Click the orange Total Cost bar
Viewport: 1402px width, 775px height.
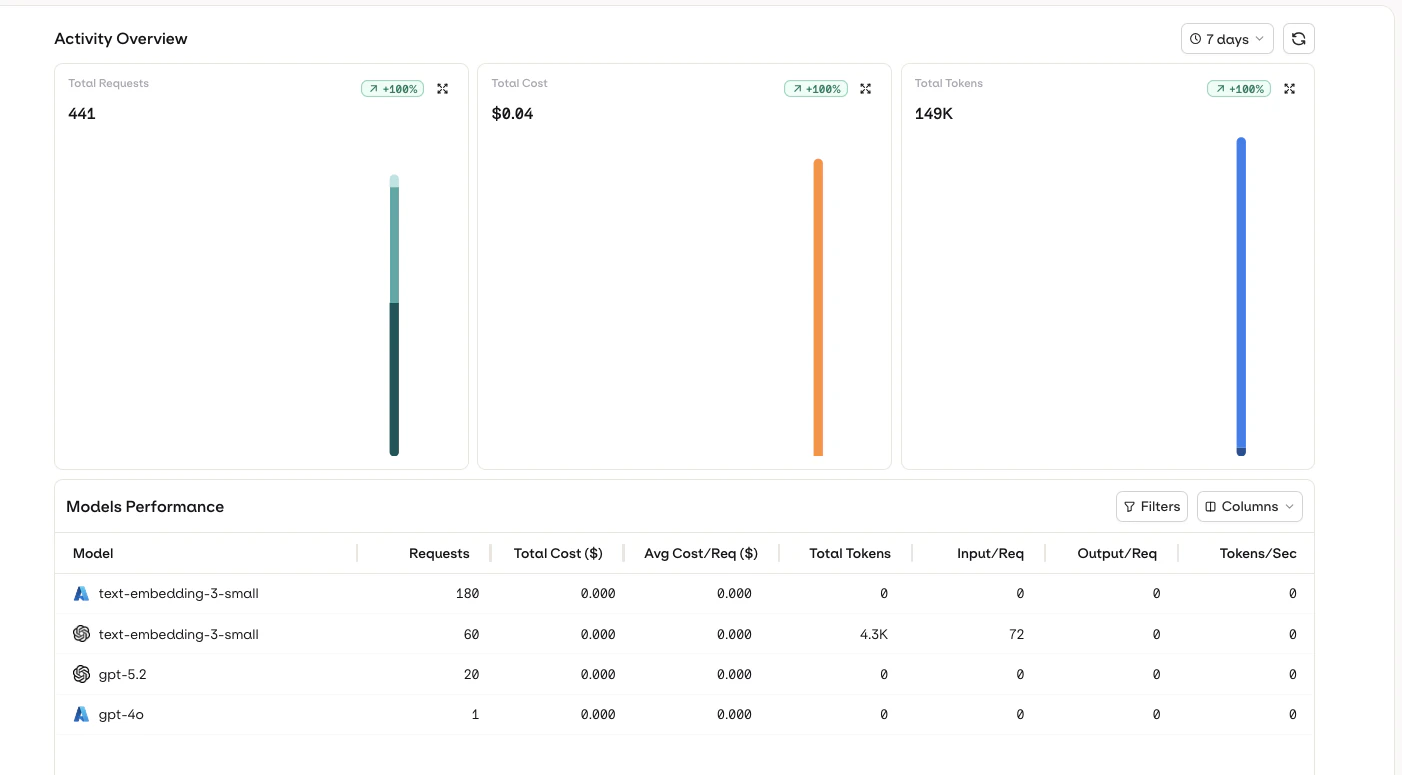pos(818,307)
